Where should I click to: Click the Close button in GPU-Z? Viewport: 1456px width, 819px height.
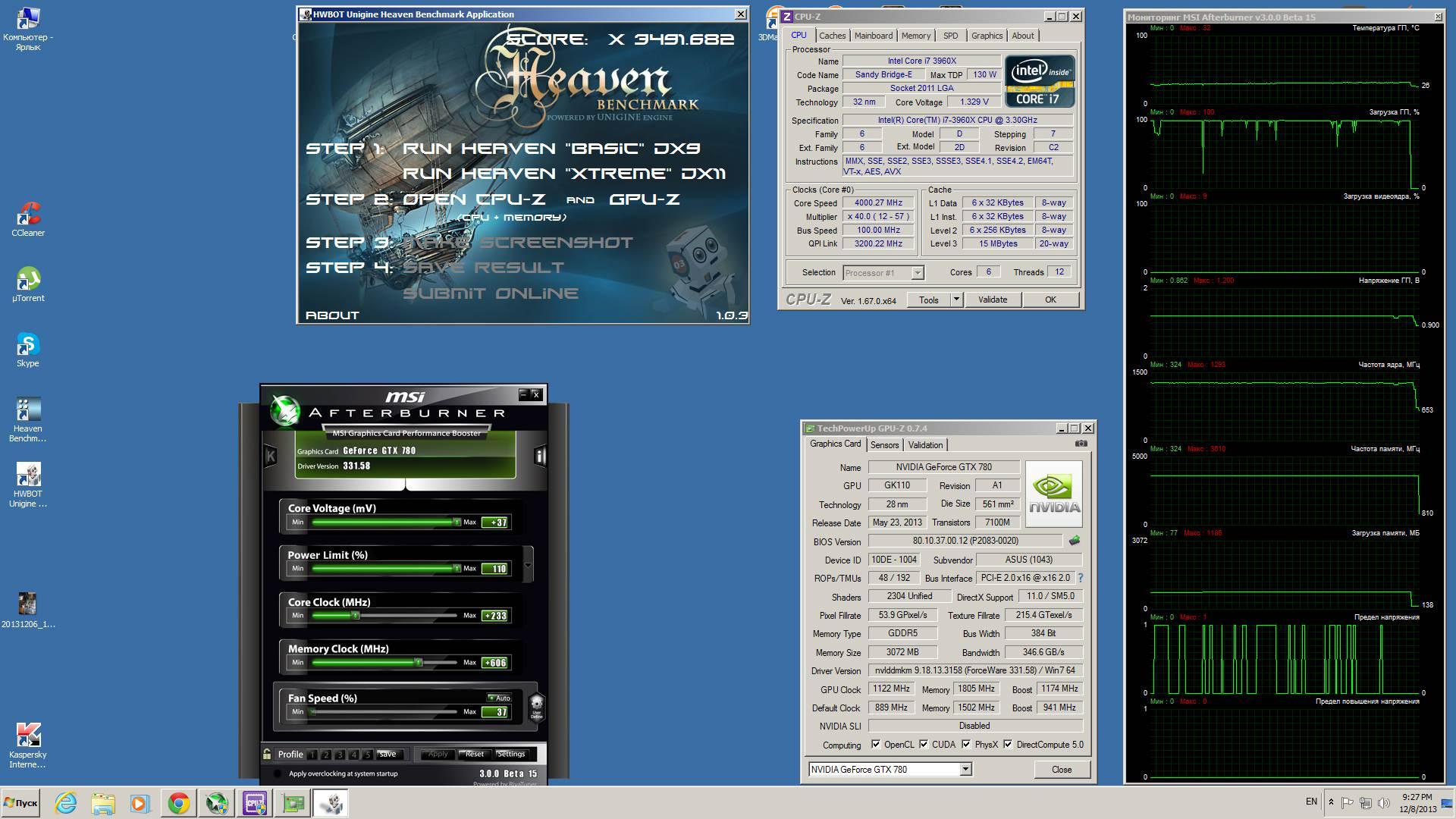coord(1062,770)
